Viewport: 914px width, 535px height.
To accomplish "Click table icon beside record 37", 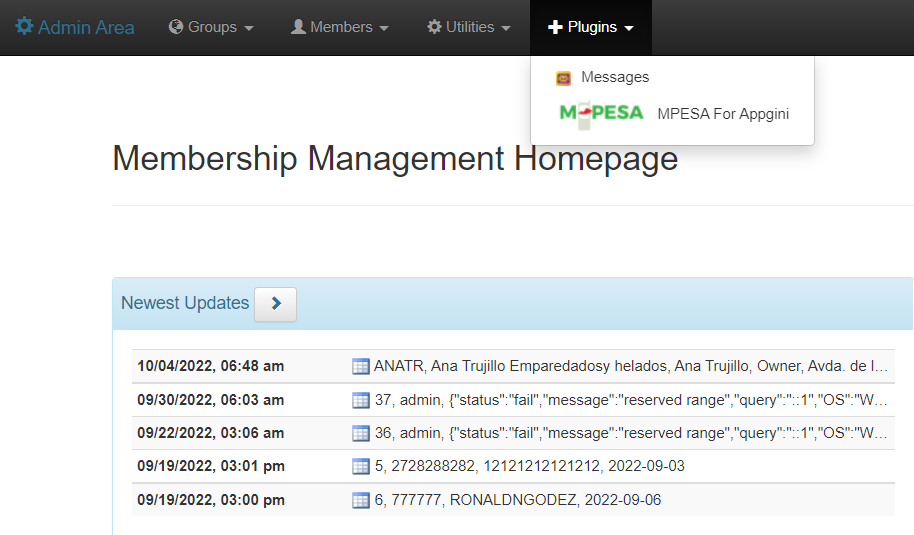I will coord(361,400).
